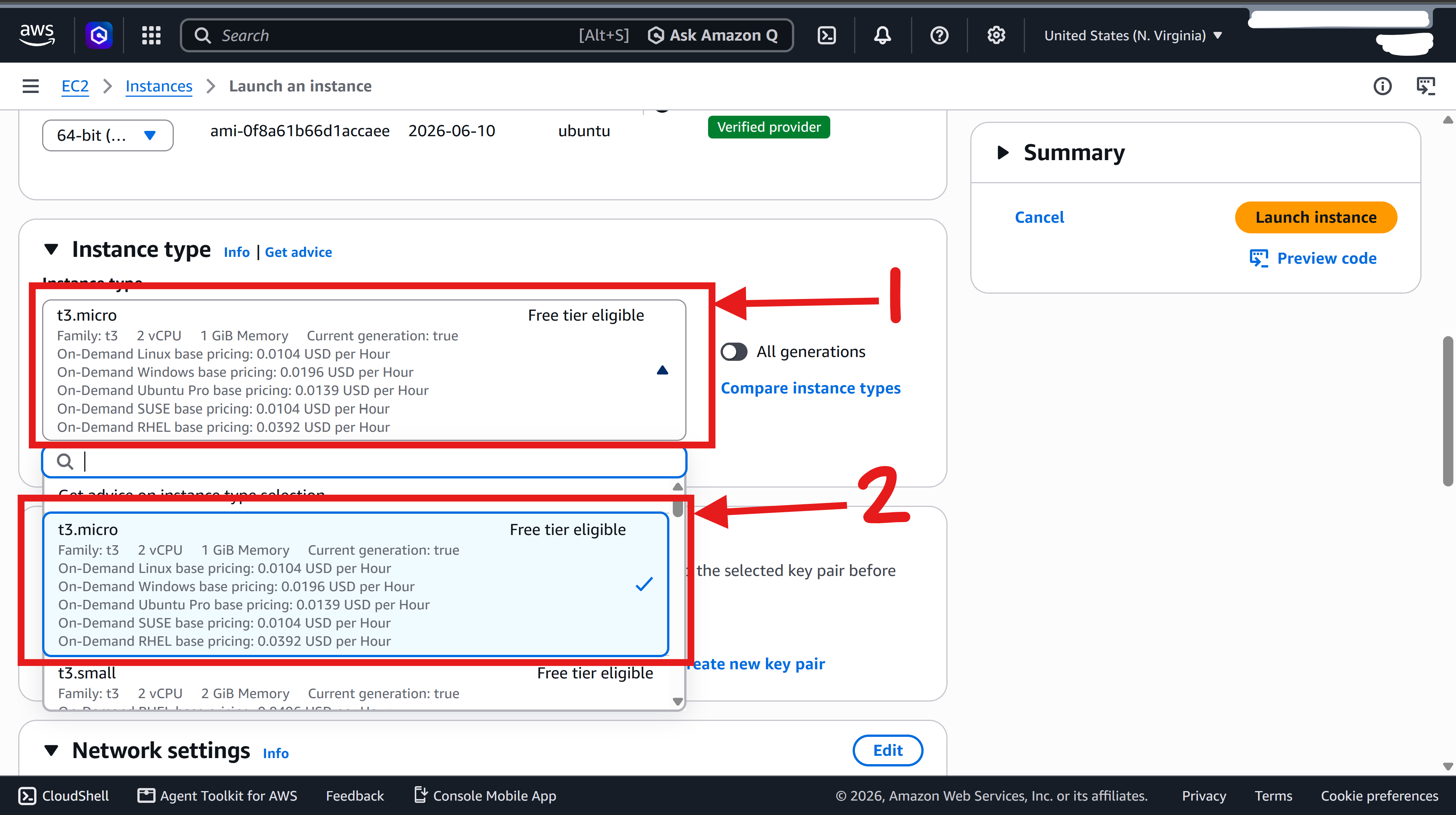Click the Launch an instance breadcrumb text
The height and width of the screenshot is (815, 1456).
click(300, 86)
